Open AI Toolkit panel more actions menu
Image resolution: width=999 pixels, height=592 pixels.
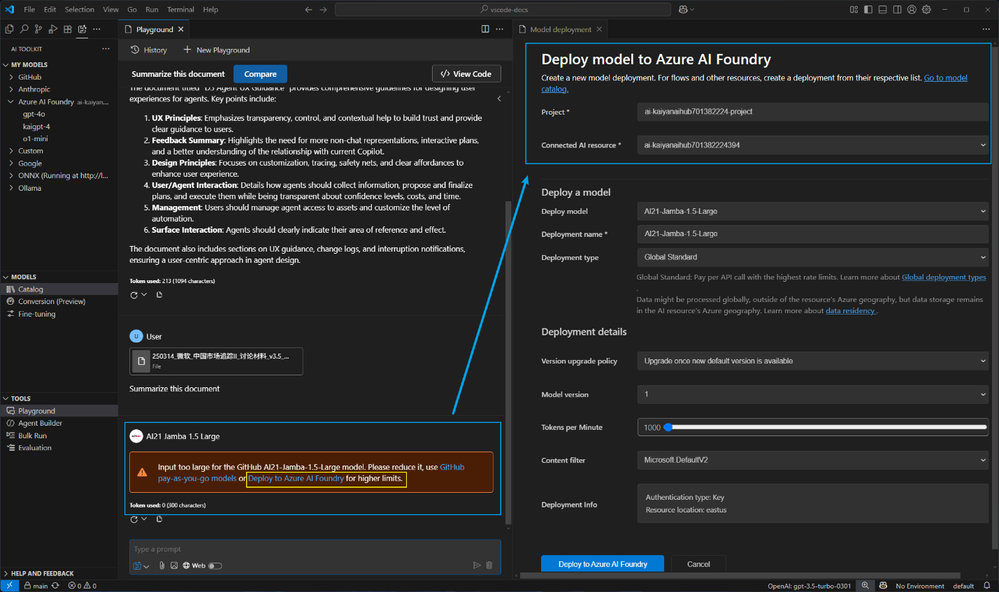coord(106,49)
